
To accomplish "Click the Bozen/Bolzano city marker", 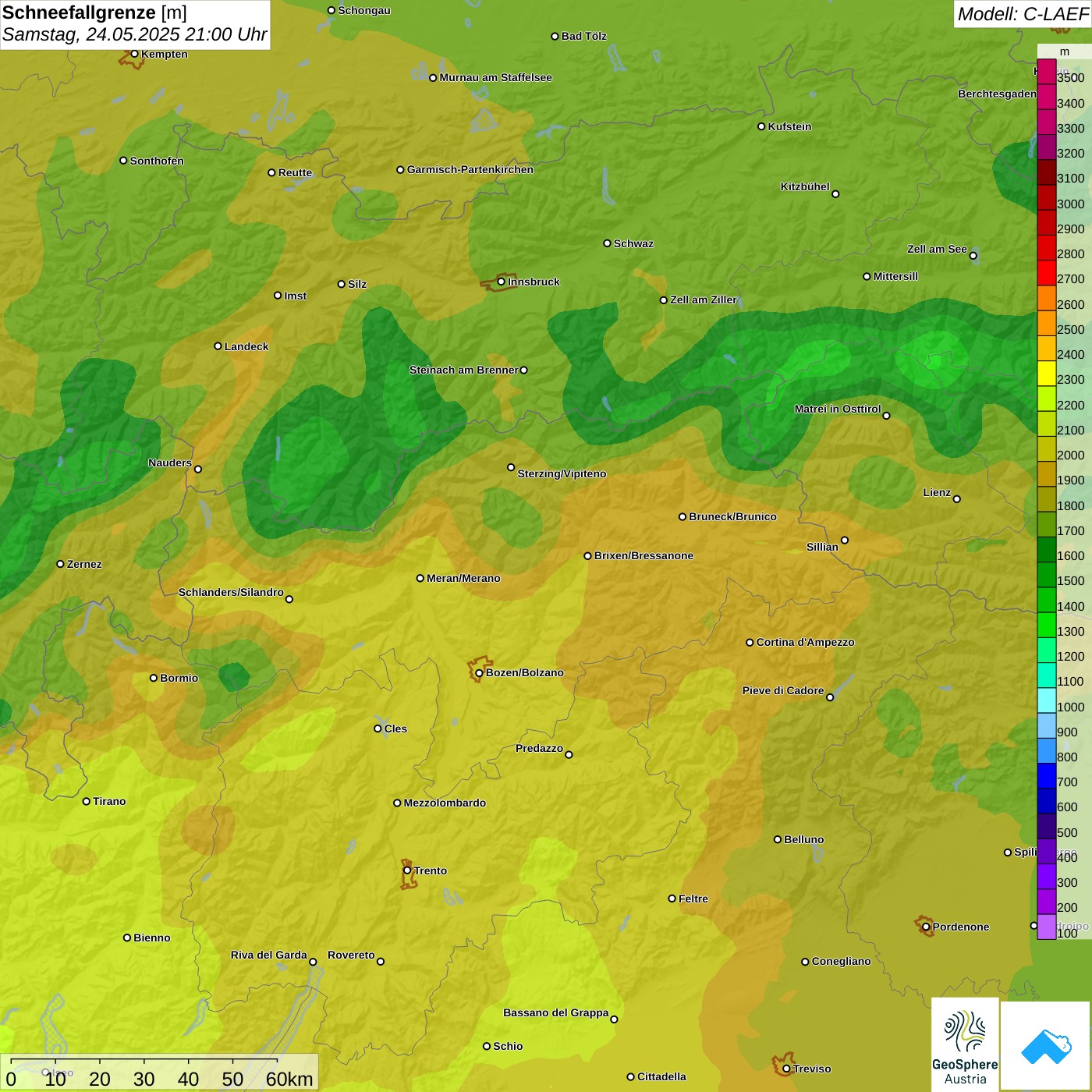I will coord(479,672).
